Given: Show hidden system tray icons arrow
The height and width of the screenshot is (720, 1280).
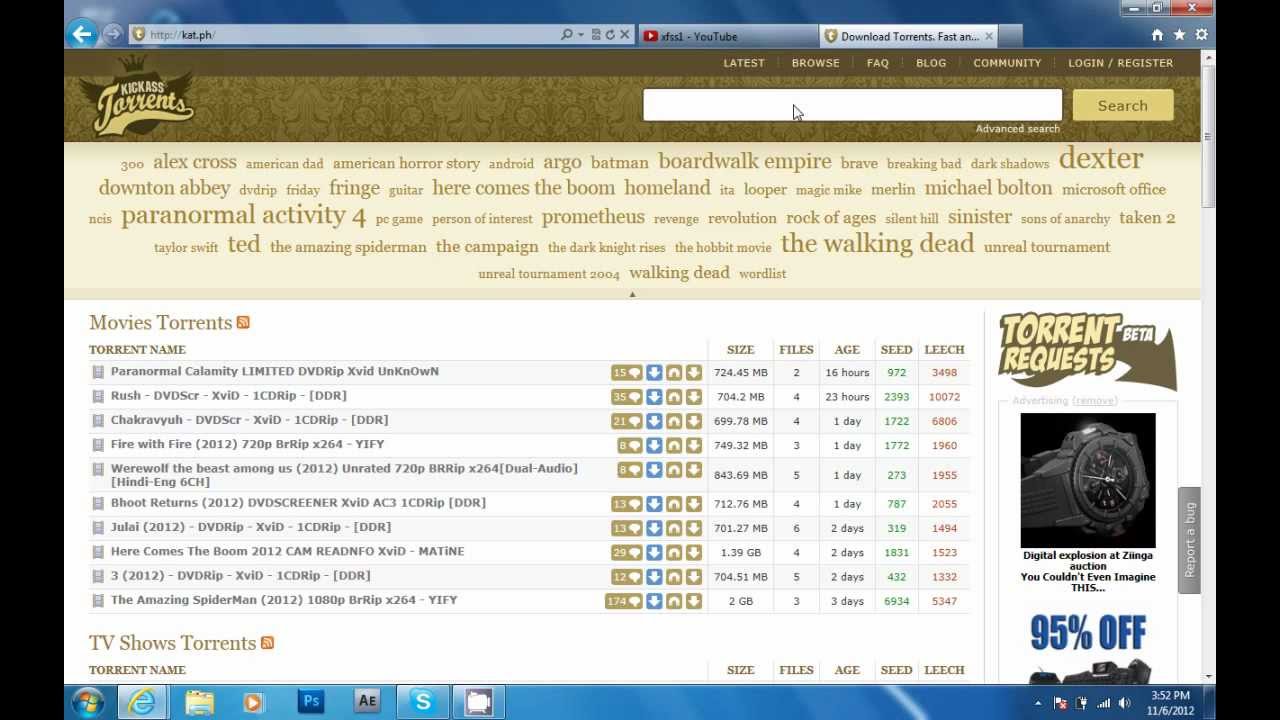Looking at the screenshot, I should pos(1037,703).
